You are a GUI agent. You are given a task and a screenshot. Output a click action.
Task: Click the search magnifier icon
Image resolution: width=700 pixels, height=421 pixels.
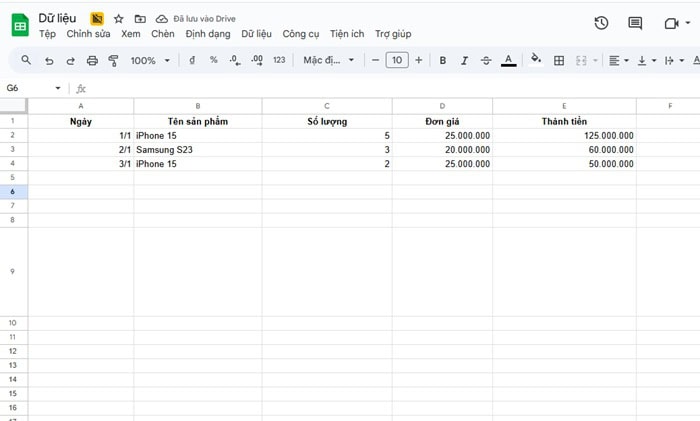[26, 61]
